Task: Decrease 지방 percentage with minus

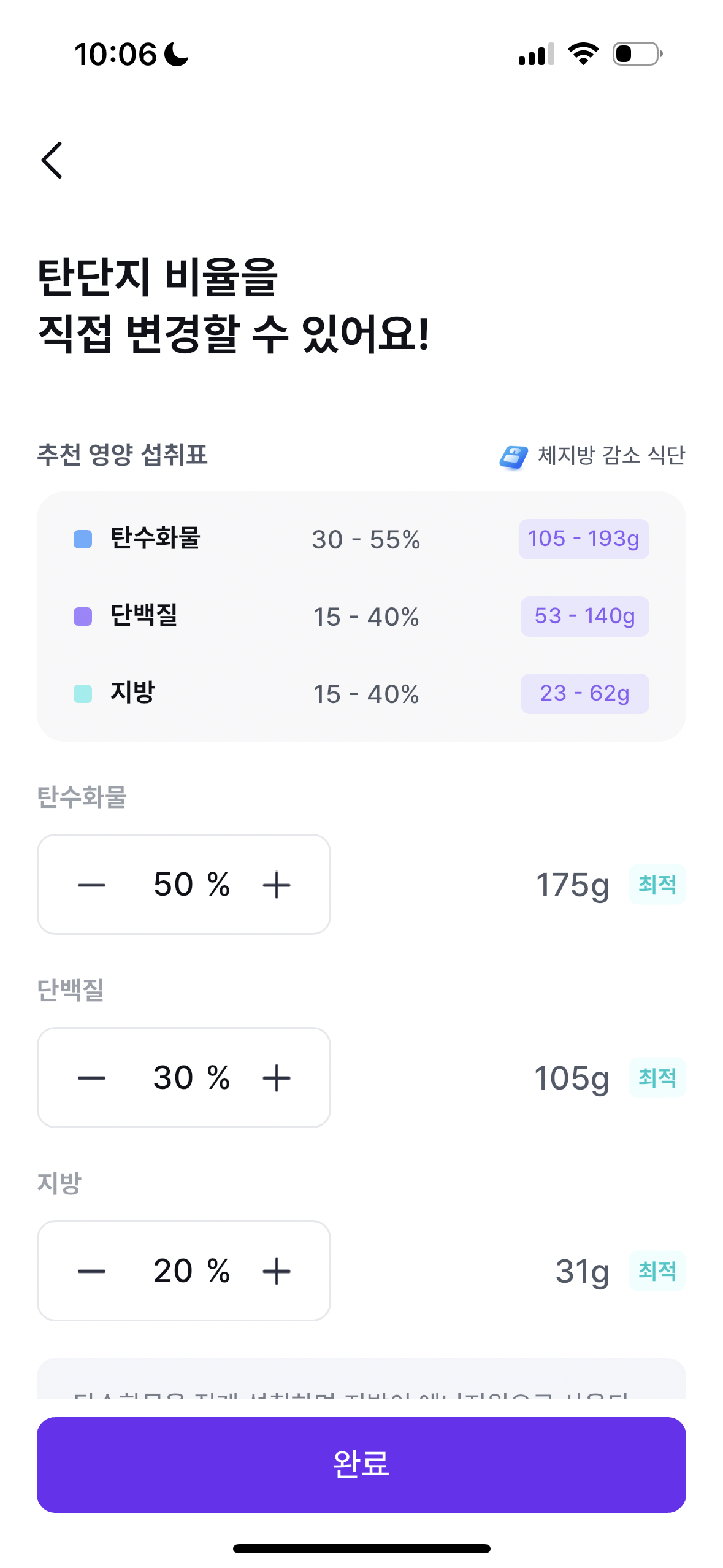Action: point(92,1271)
